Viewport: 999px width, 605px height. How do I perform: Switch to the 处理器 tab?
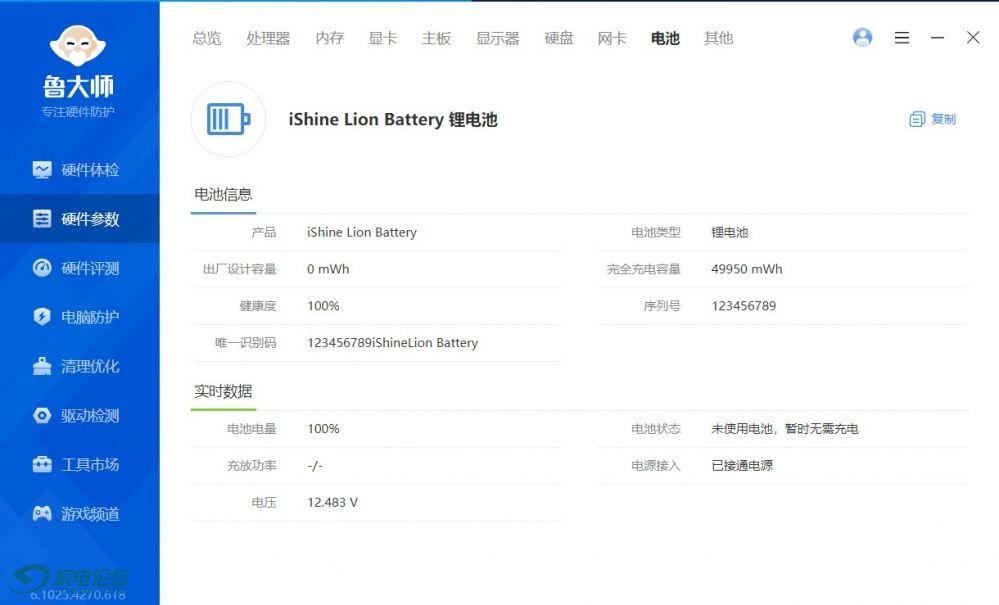click(x=268, y=38)
